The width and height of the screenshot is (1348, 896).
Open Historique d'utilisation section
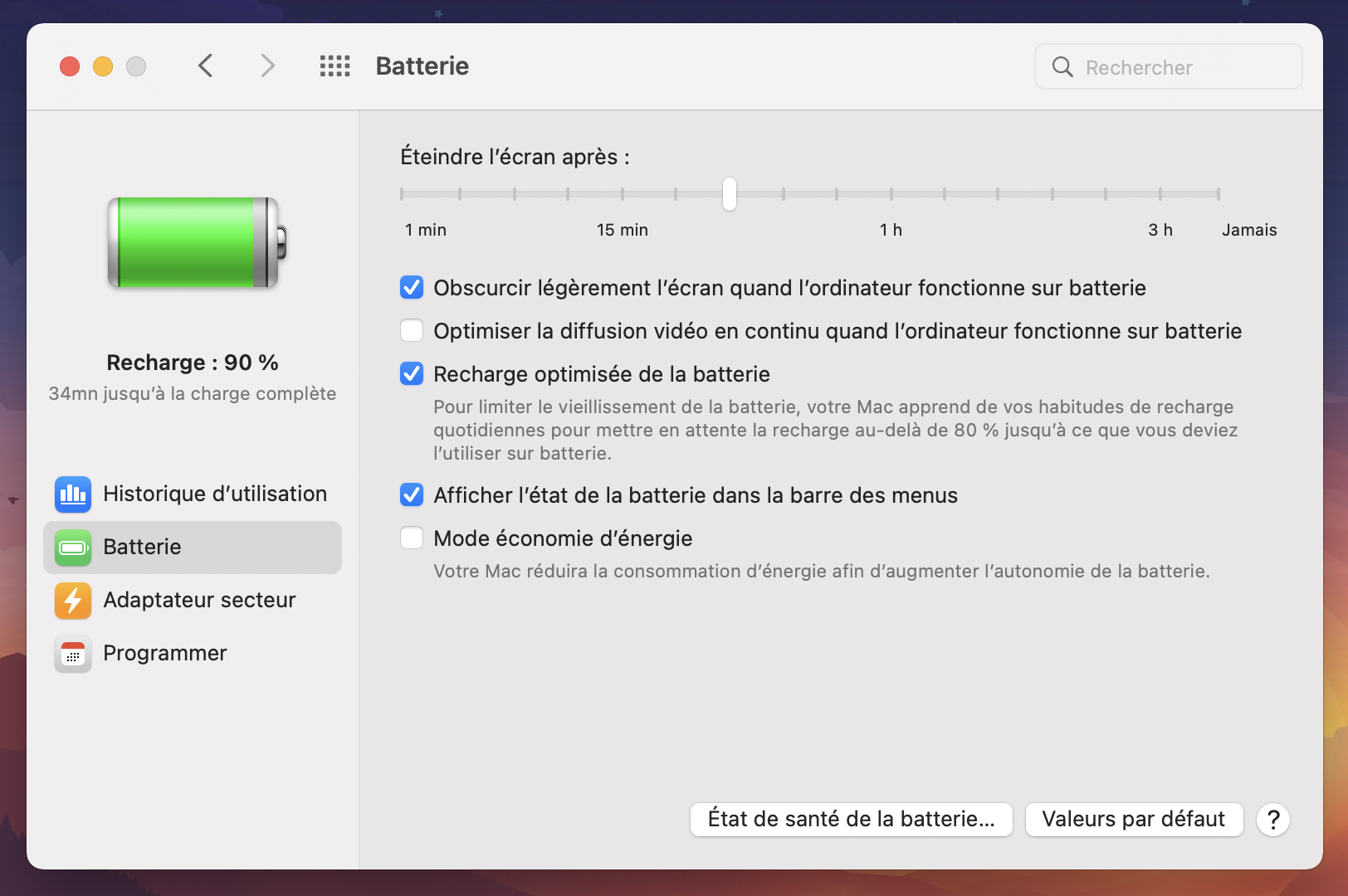193,494
